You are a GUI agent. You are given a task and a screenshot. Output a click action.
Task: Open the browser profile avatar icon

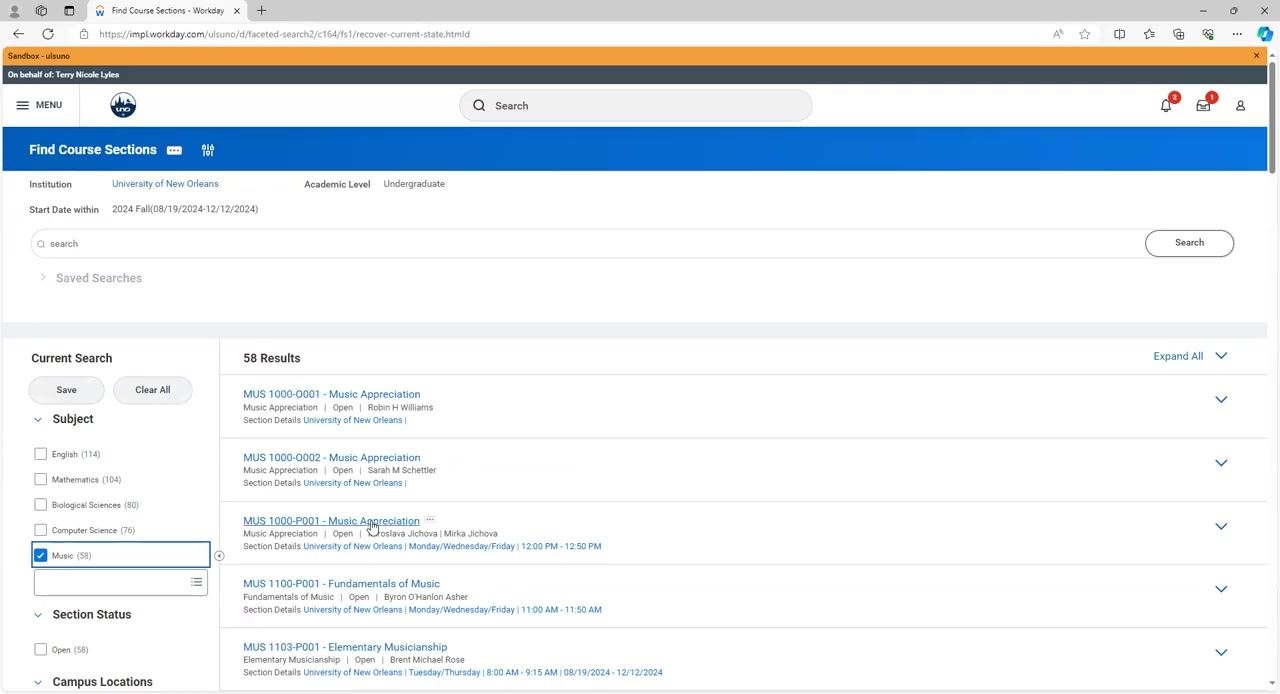(x=14, y=10)
